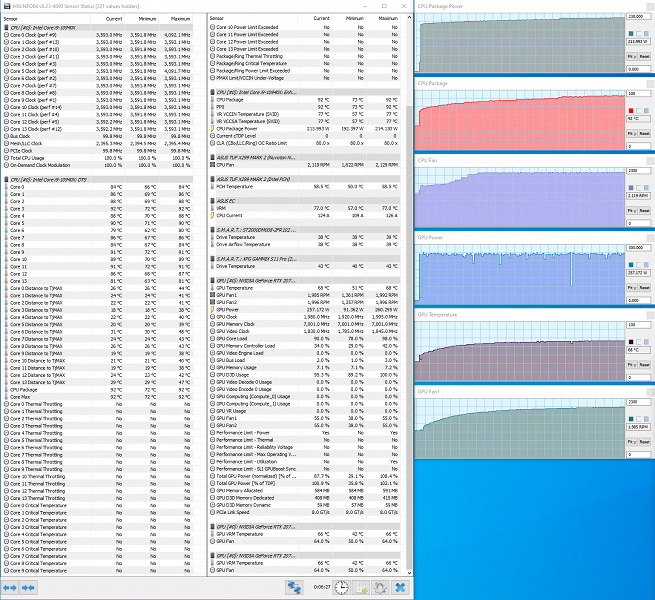Select the CPU Package Power sensor row
This screenshot has width=655, height=600.
pyautogui.click(x=304, y=129)
